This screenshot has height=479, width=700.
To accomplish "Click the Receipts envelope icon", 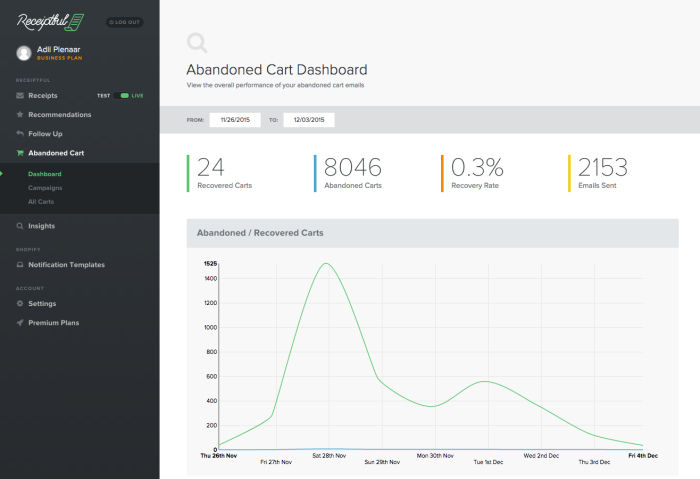I will coord(20,96).
